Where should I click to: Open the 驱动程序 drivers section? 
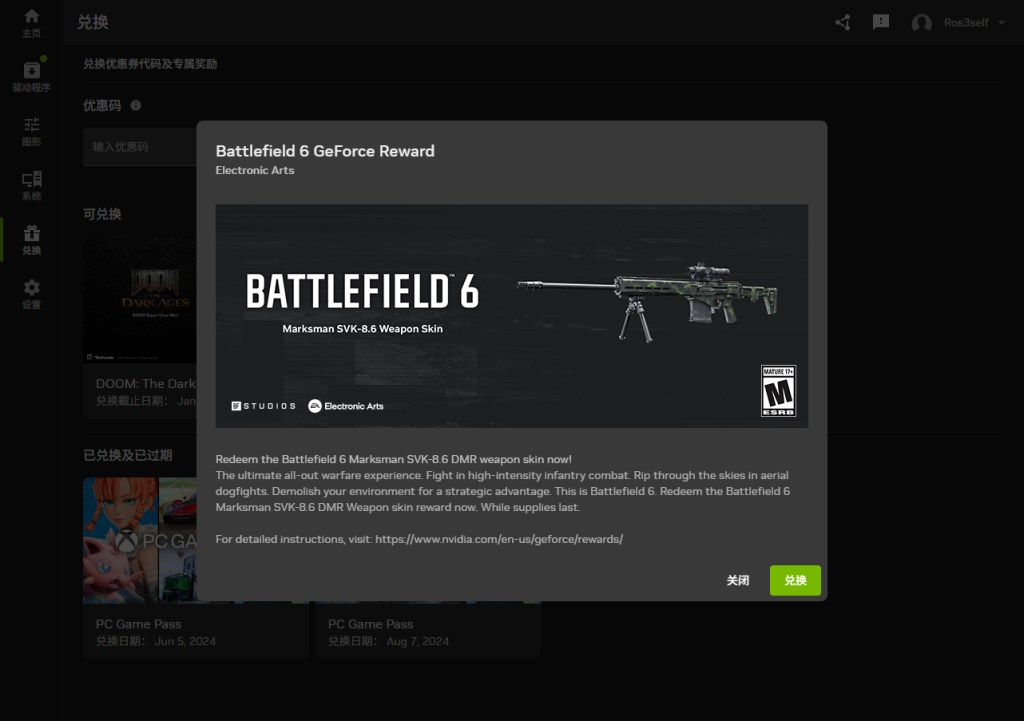click(x=31, y=71)
